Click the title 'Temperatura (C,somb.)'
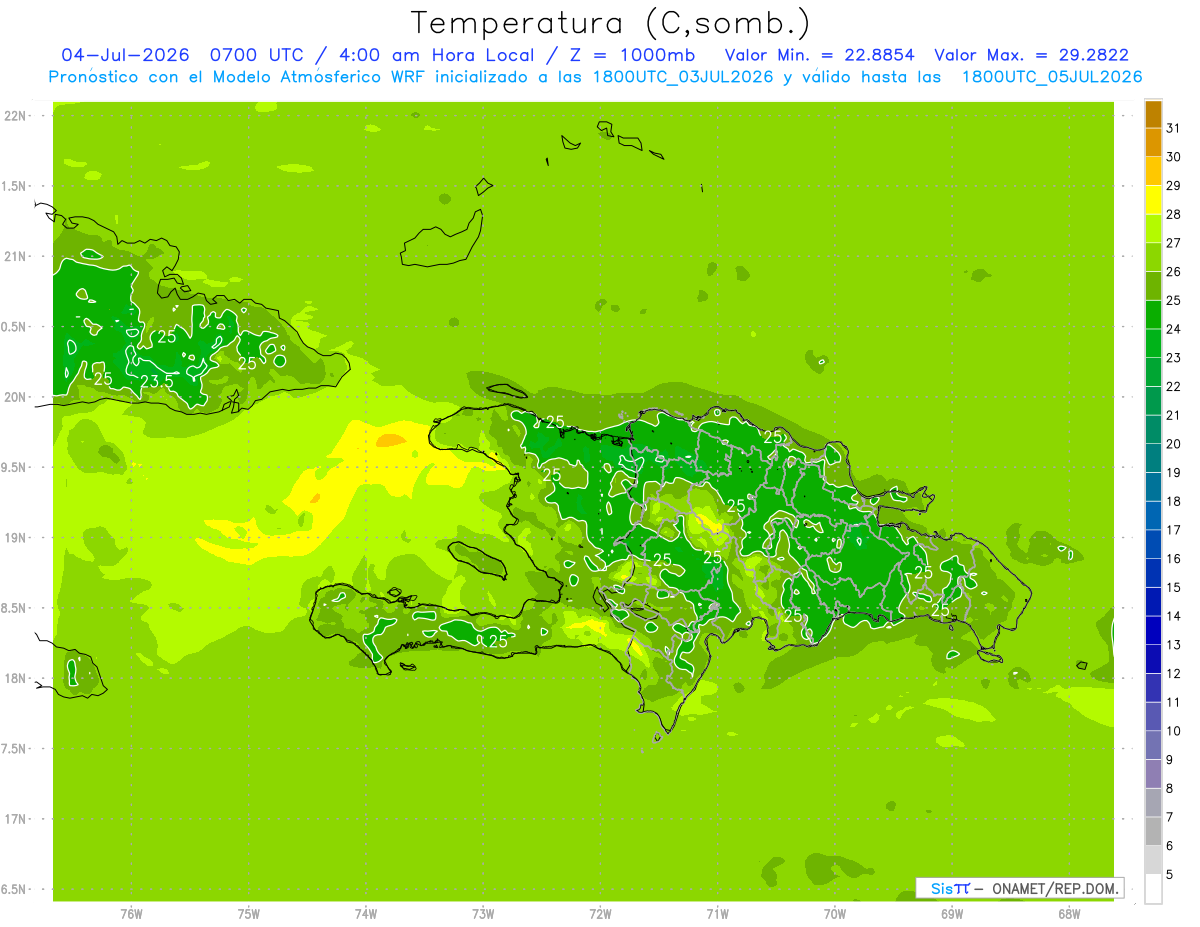 tap(609, 23)
